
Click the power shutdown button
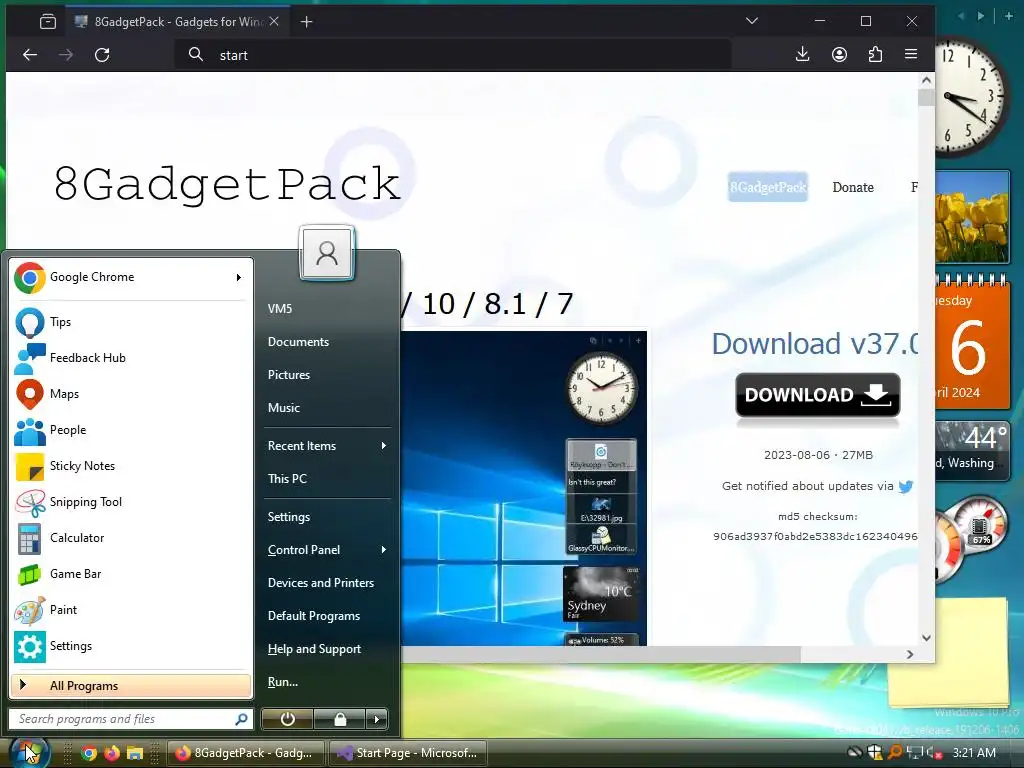pos(287,719)
